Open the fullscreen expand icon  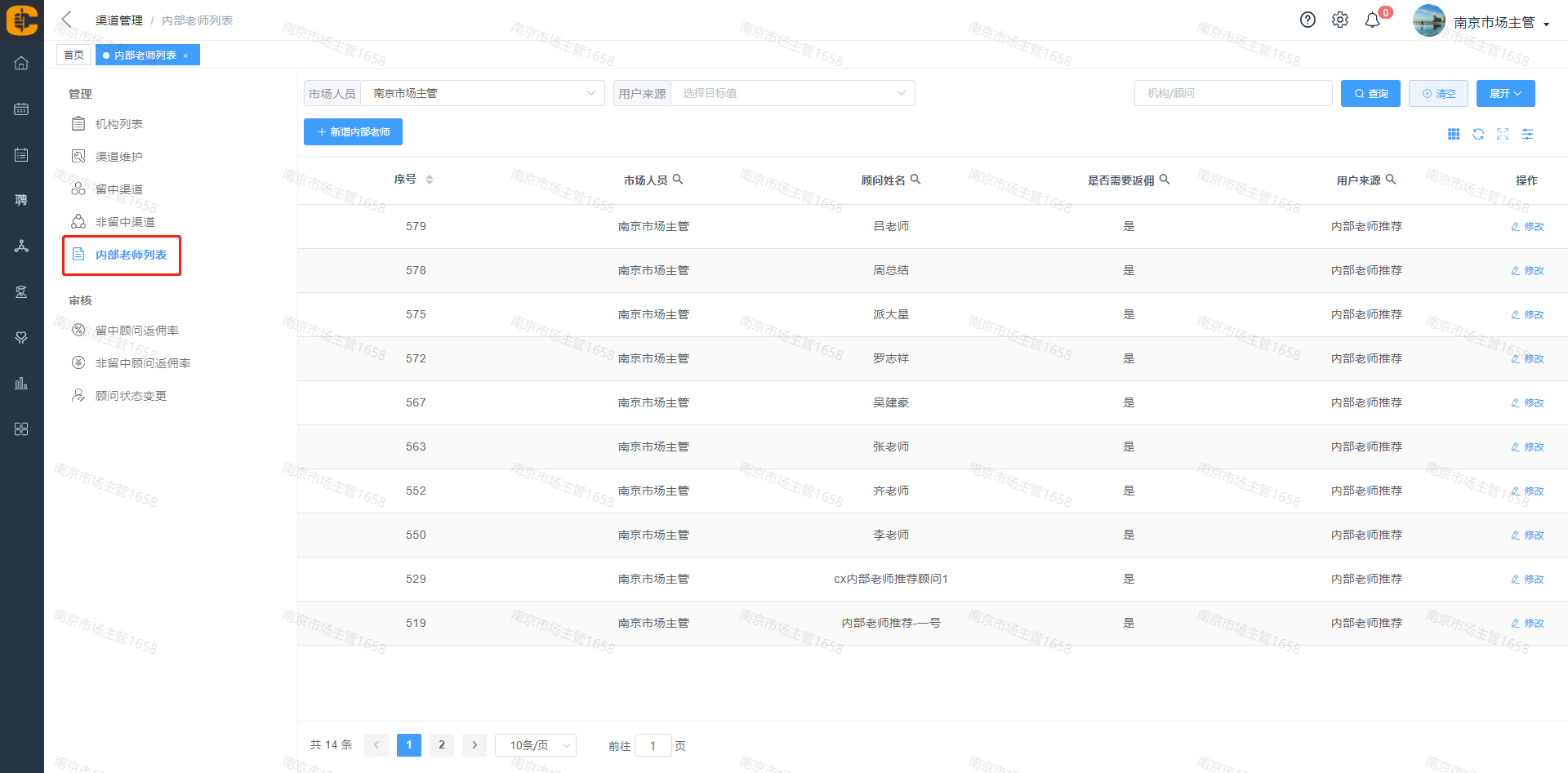click(x=1502, y=134)
